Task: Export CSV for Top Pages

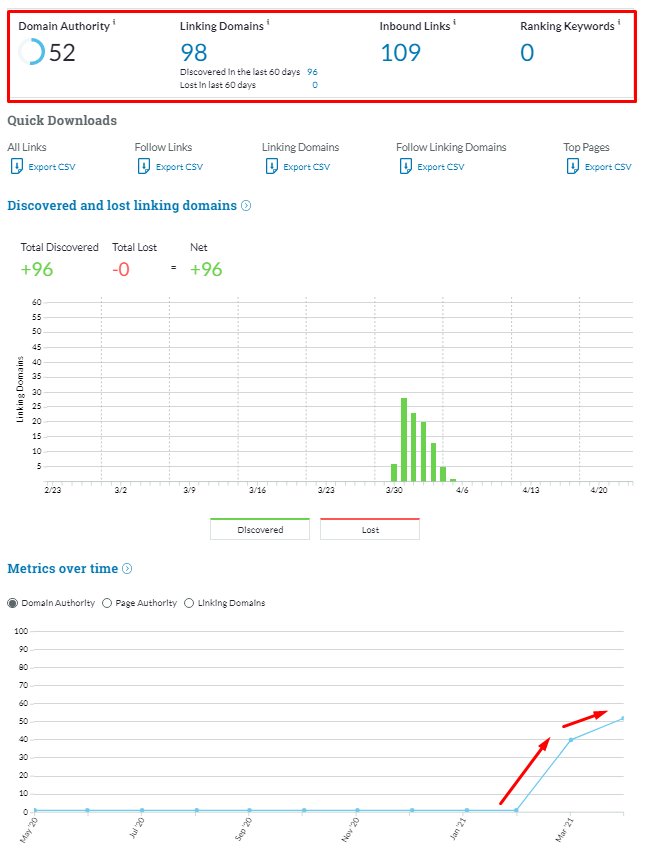Action: (x=608, y=167)
